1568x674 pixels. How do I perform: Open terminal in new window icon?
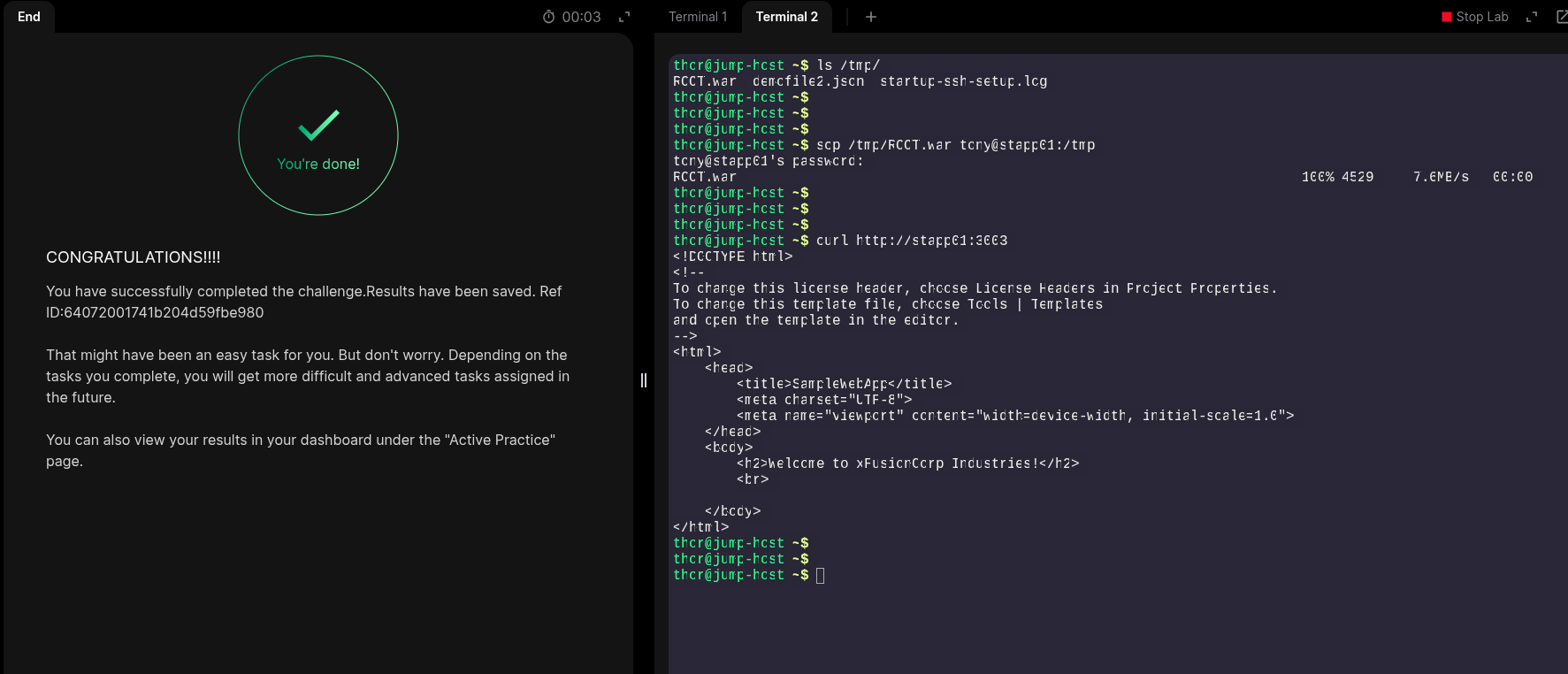coord(1561,17)
